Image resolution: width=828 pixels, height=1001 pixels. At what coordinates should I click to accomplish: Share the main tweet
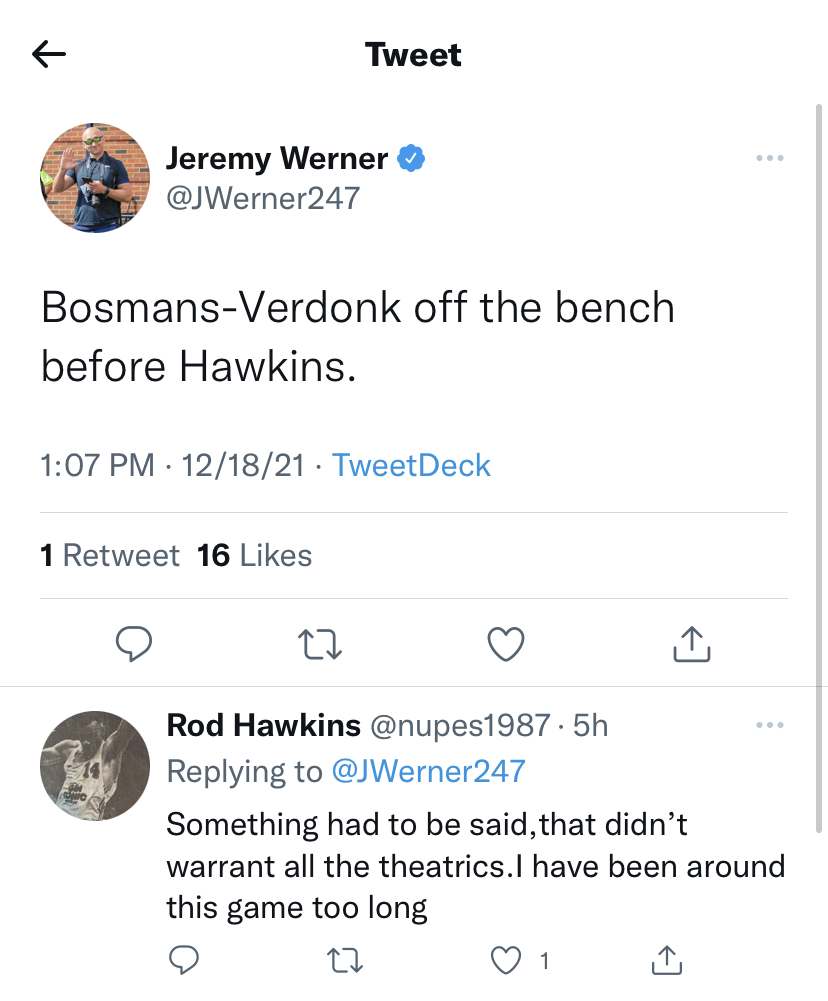[x=691, y=645]
